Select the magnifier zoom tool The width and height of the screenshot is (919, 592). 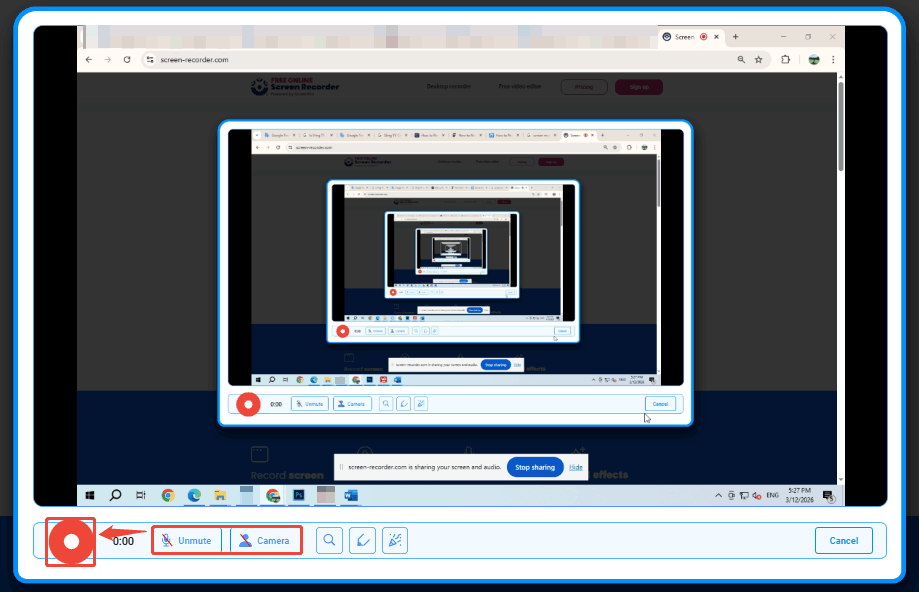pos(328,540)
